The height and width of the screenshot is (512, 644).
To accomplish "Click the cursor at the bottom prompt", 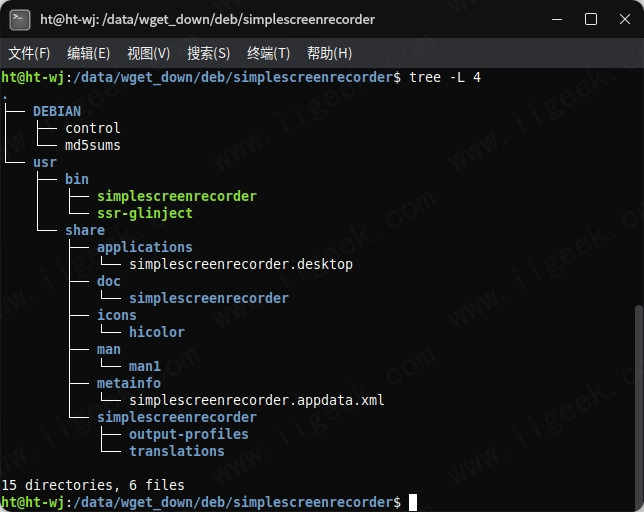I will point(413,502).
